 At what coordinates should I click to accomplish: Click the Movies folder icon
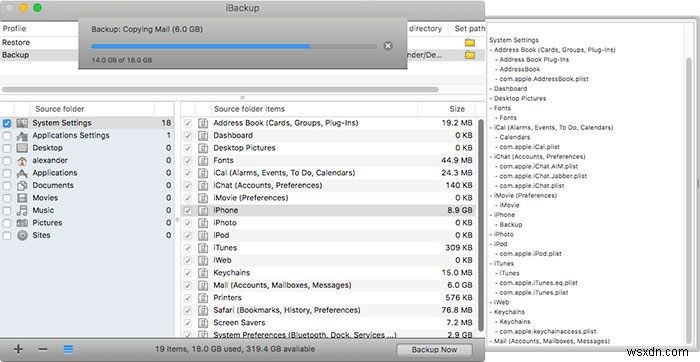pyautogui.click(x=22, y=198)
